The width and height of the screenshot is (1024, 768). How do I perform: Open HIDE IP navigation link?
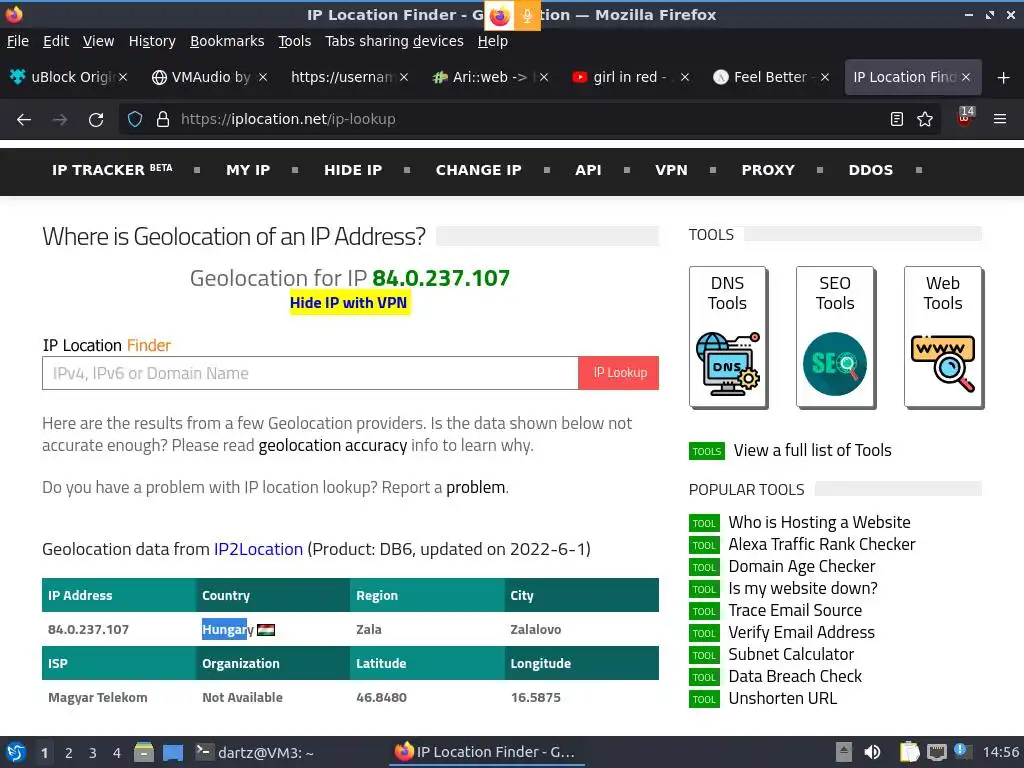point(353,170)
